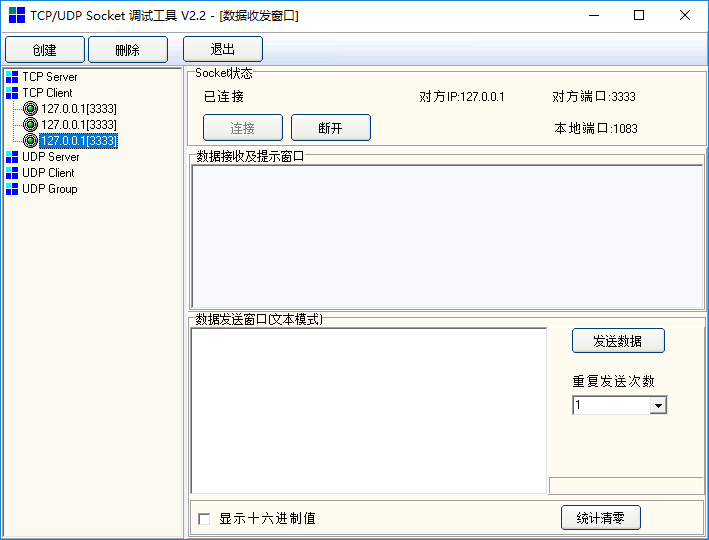Click the first 127.0.0.1[3333] connection status icon
The height and width of the screenshot is (540, 709).
click(x=30, y=109)
